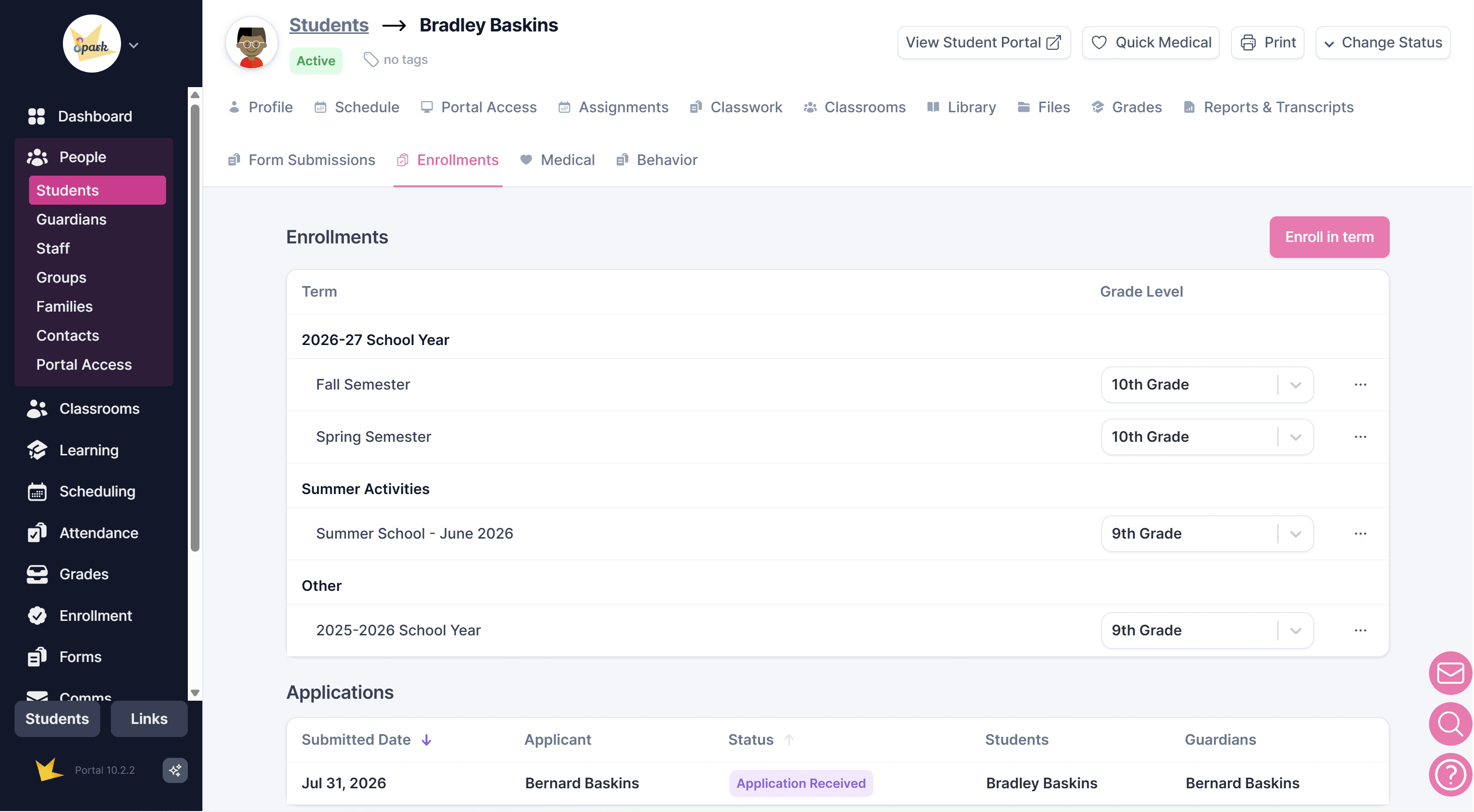Open Spring Semester grade level dropdown
This screenshot has width=1474, height=812.
[x=1207, y=437]
